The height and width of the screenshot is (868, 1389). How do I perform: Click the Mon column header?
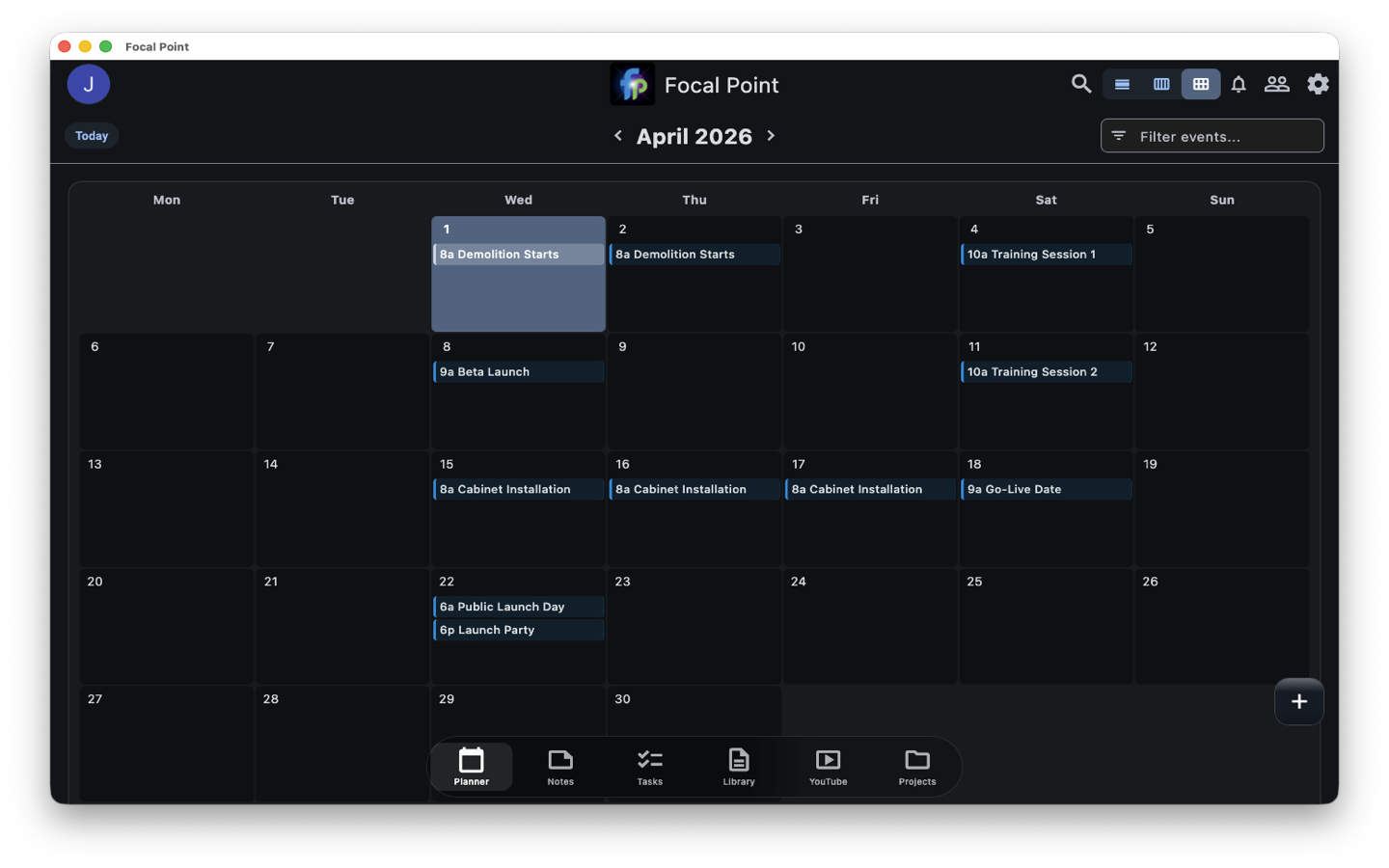click(166, 200)
